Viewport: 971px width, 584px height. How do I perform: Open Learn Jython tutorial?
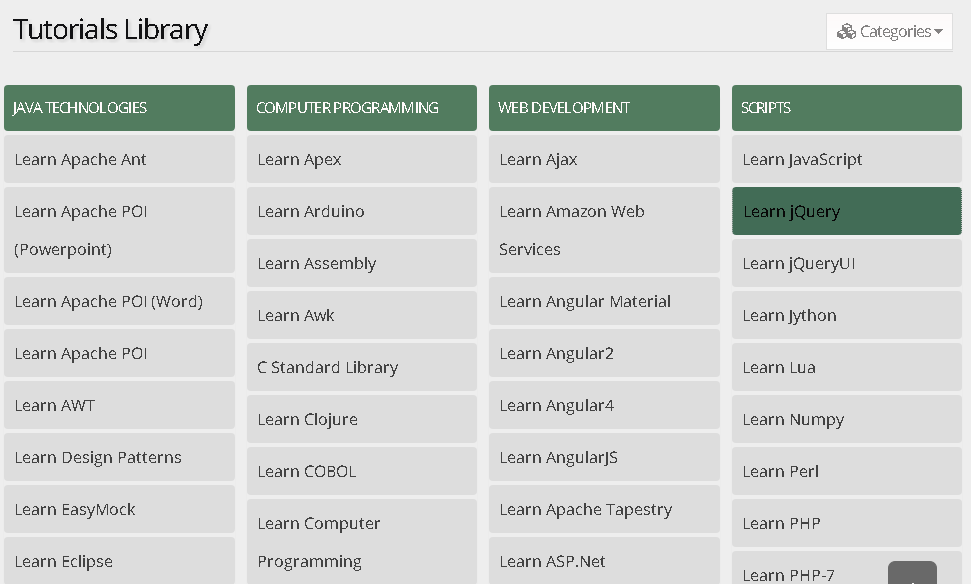click(847, 315)
